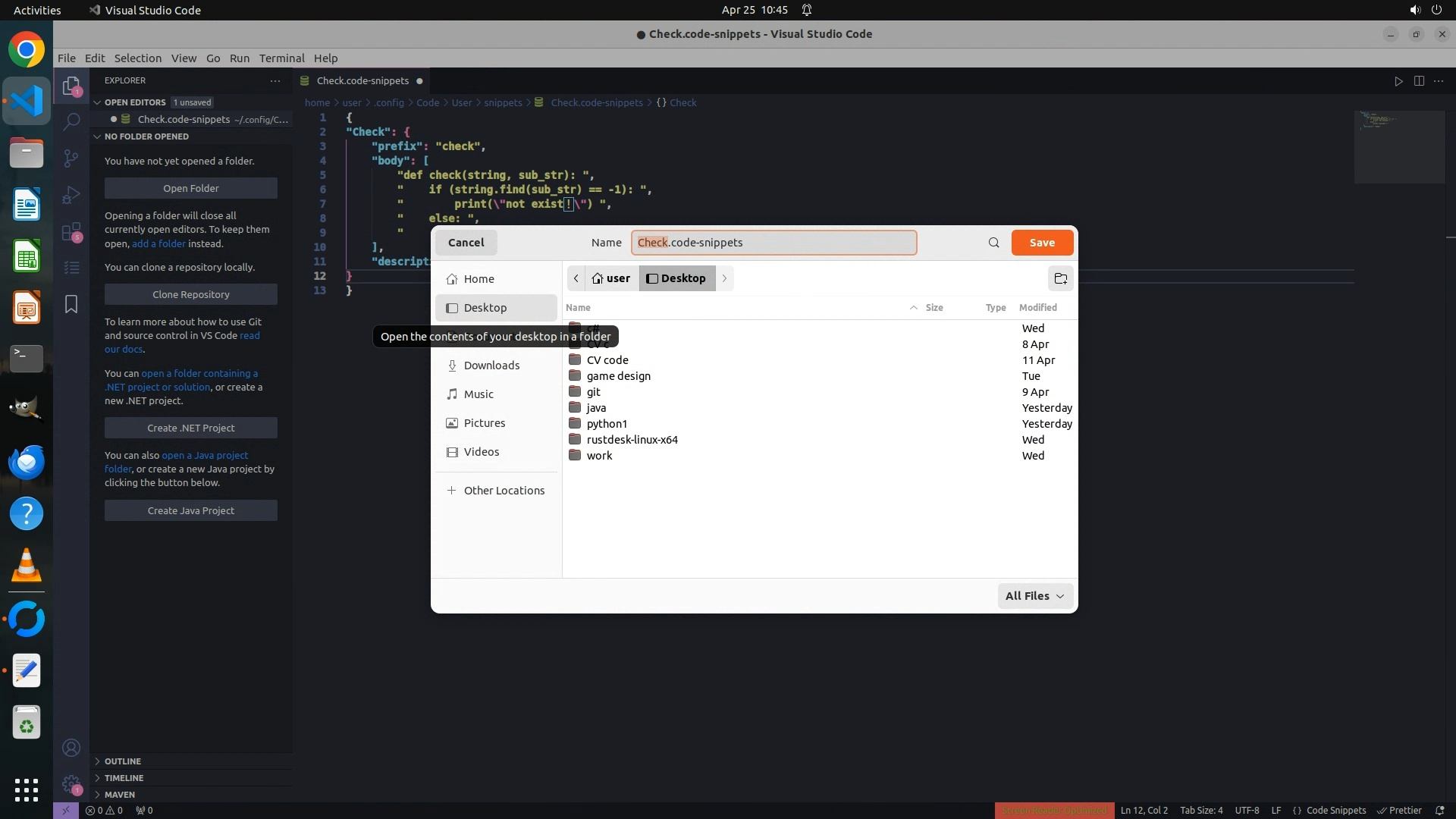Collapse the OPEN EDITORS section
1456x819 pixels.
pos(135,102)
